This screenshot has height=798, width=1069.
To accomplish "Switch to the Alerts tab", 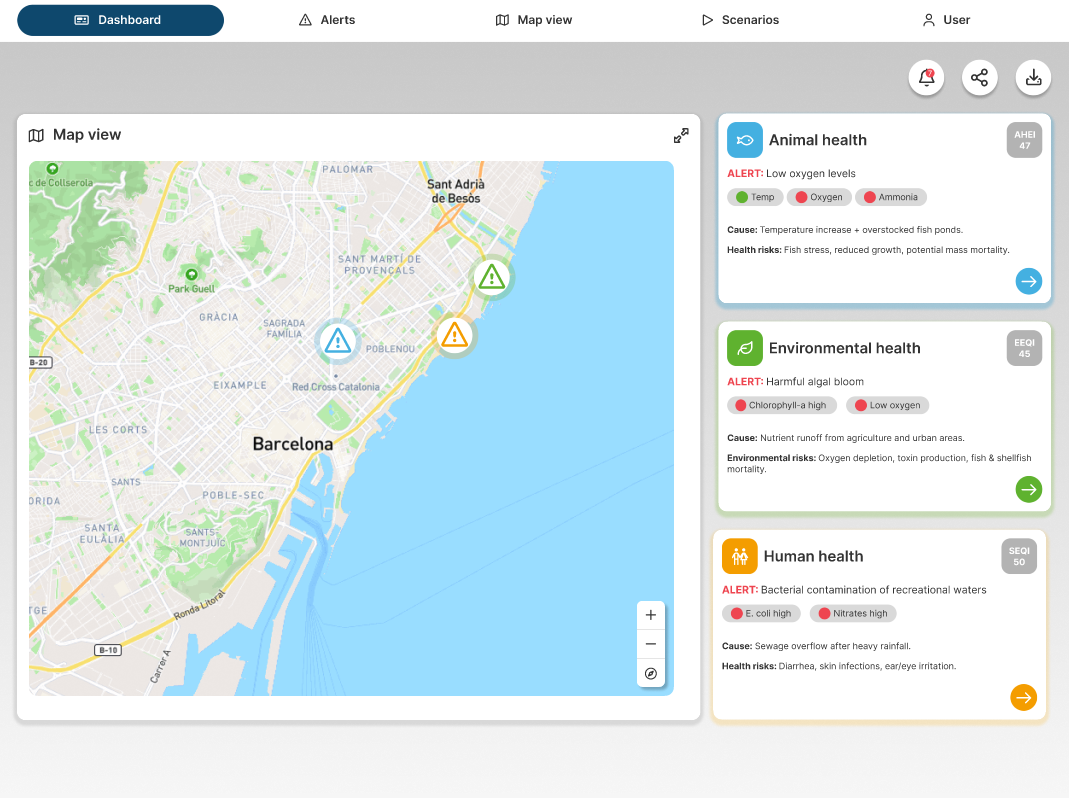I will coord(327,20).
